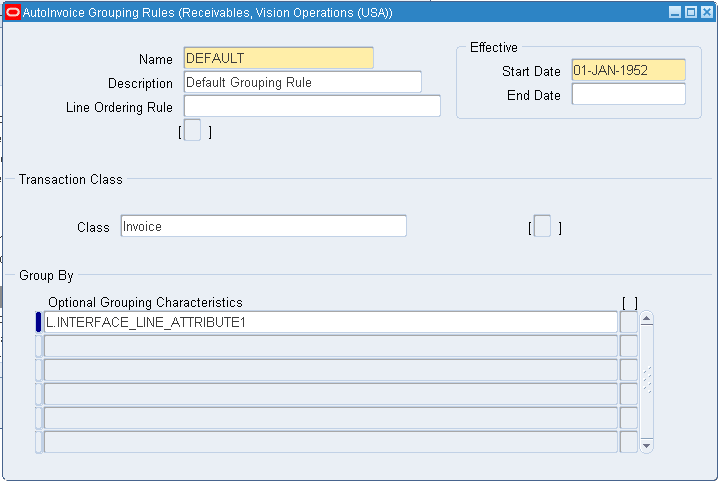Open the flexfield box beside the Class field
720x484 pixels.
542,227
